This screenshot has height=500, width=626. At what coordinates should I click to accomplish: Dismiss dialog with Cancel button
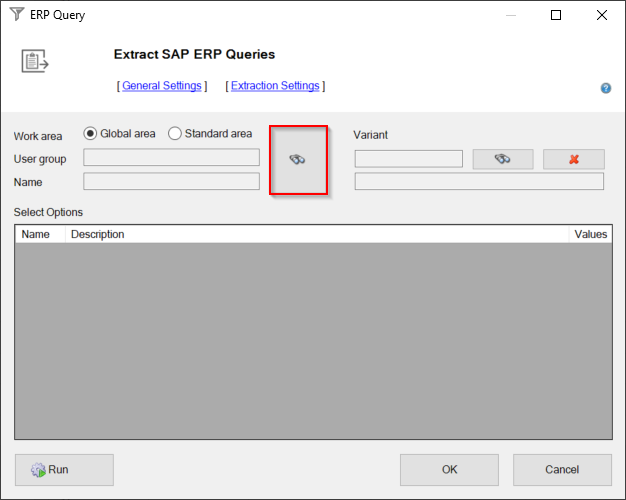point(562,470)
